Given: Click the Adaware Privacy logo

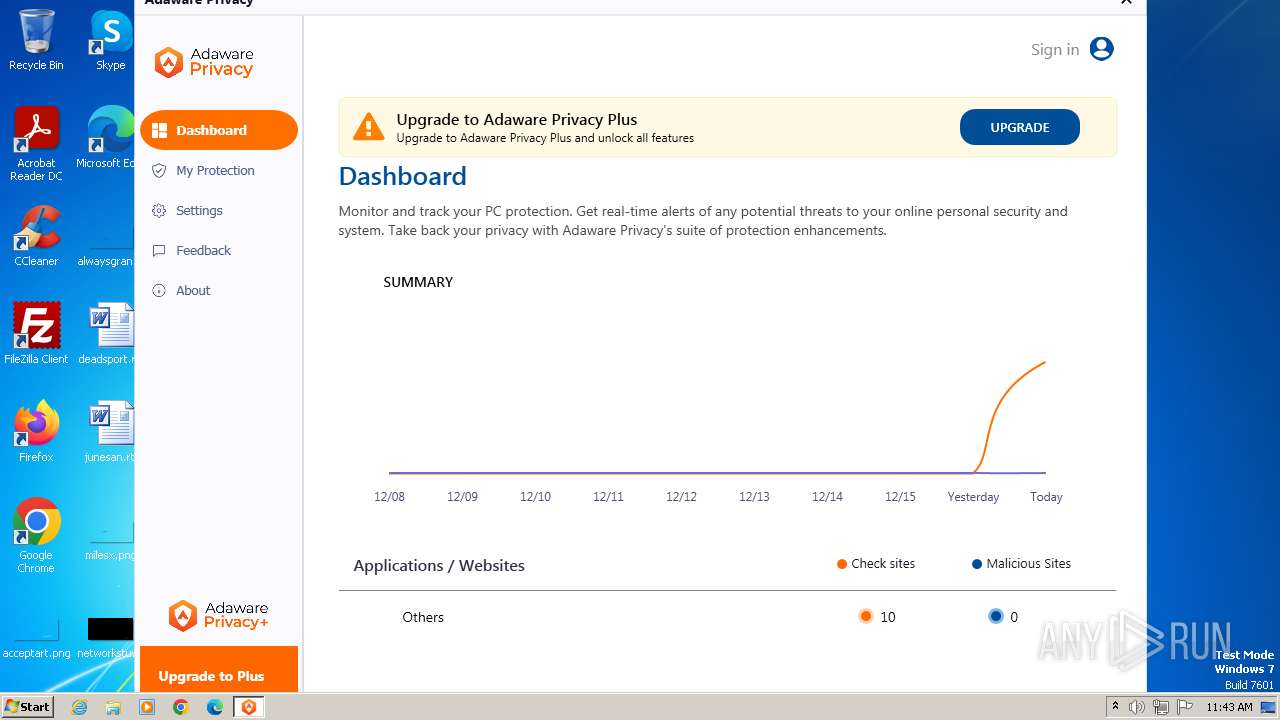Looking at the screenshot, I should coord(204,62).
